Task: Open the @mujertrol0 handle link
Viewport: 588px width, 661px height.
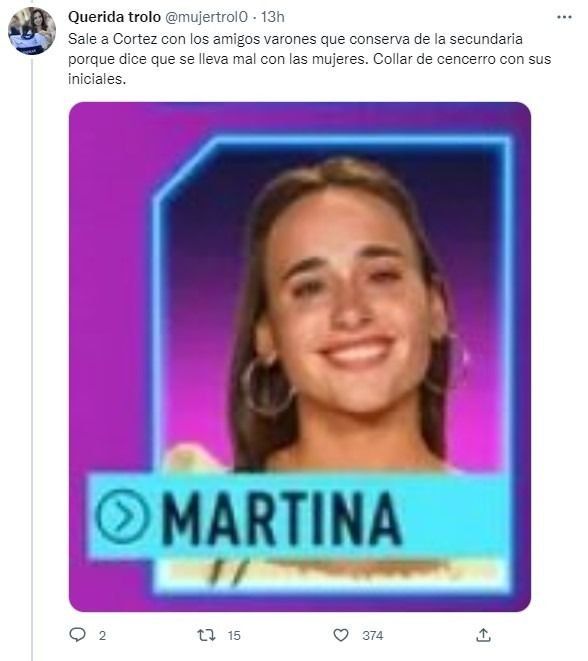Action: click(206, 17)
